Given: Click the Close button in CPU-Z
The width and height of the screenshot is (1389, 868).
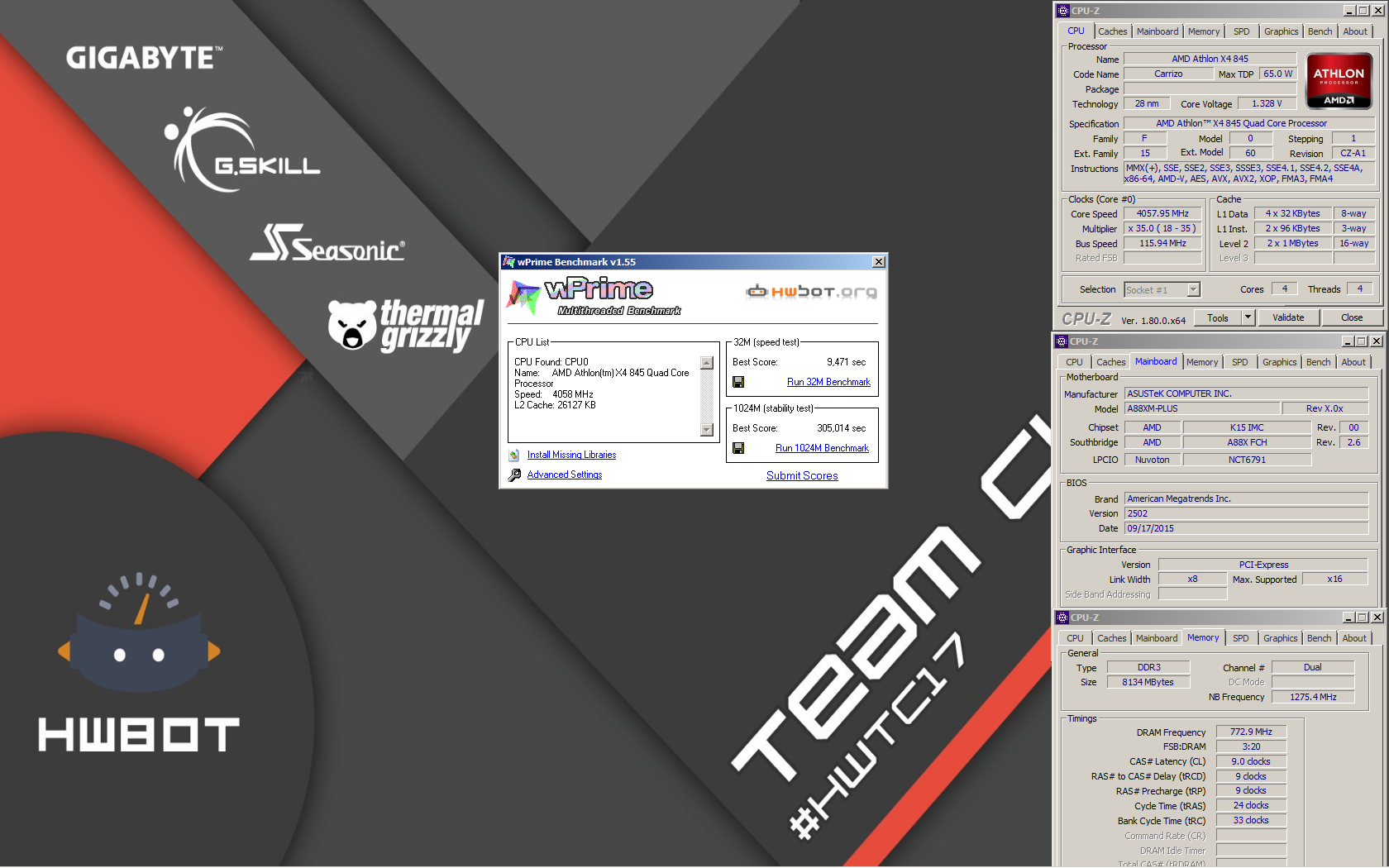Looking at the screenshot, I should tap(1352, 317).
